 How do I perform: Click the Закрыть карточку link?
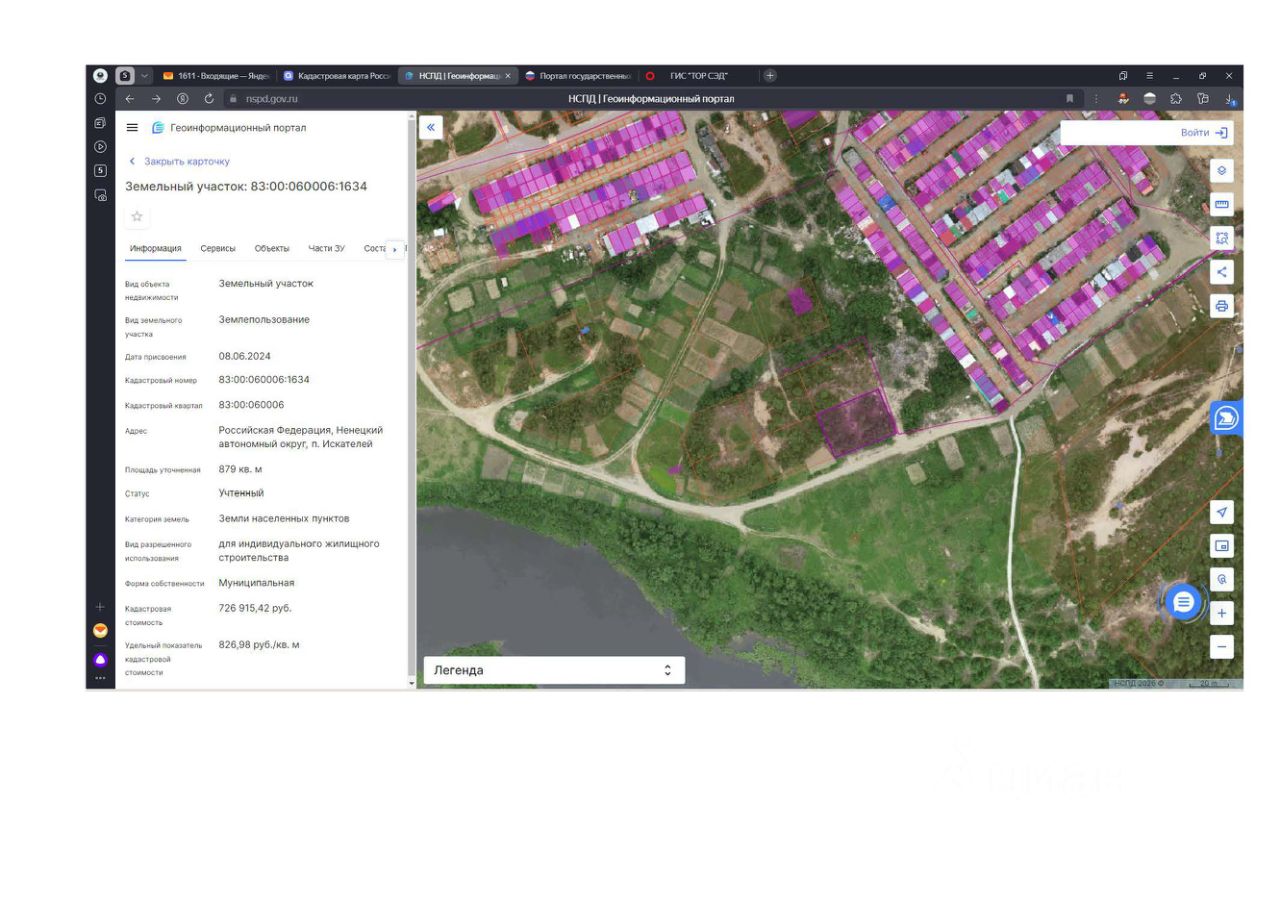[x=186, y=161]
